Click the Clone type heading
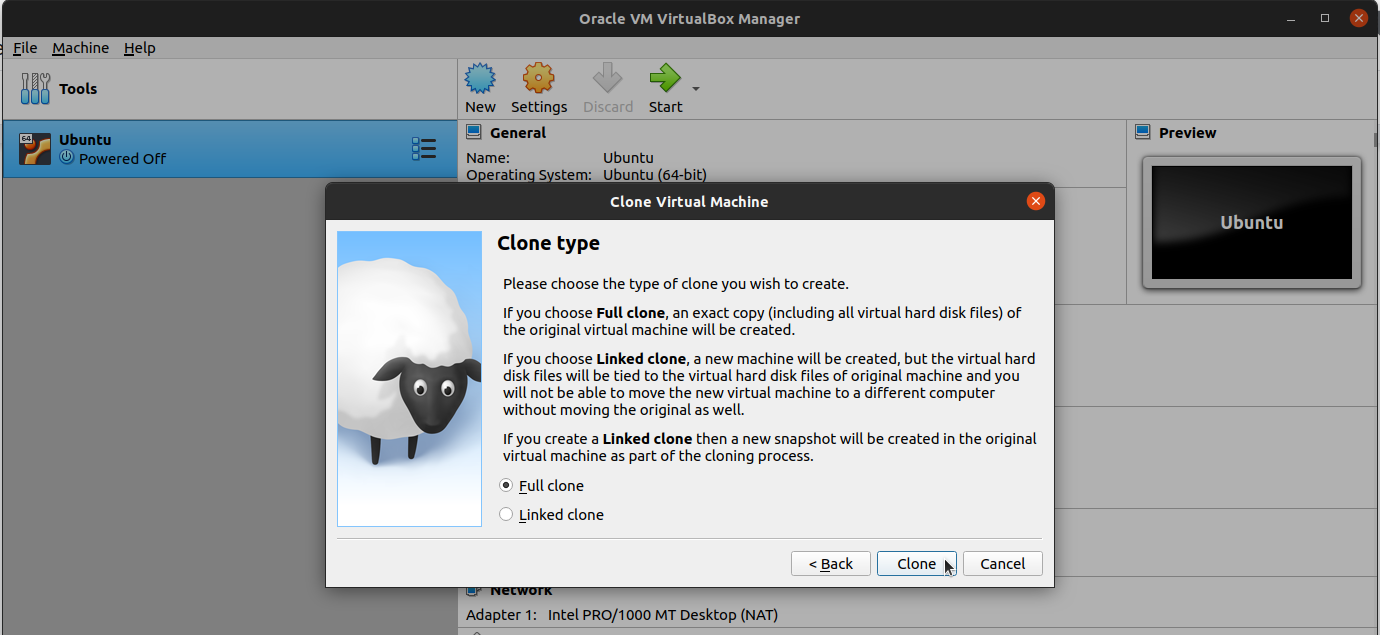The image size is (1380, 635). [548, 243]
